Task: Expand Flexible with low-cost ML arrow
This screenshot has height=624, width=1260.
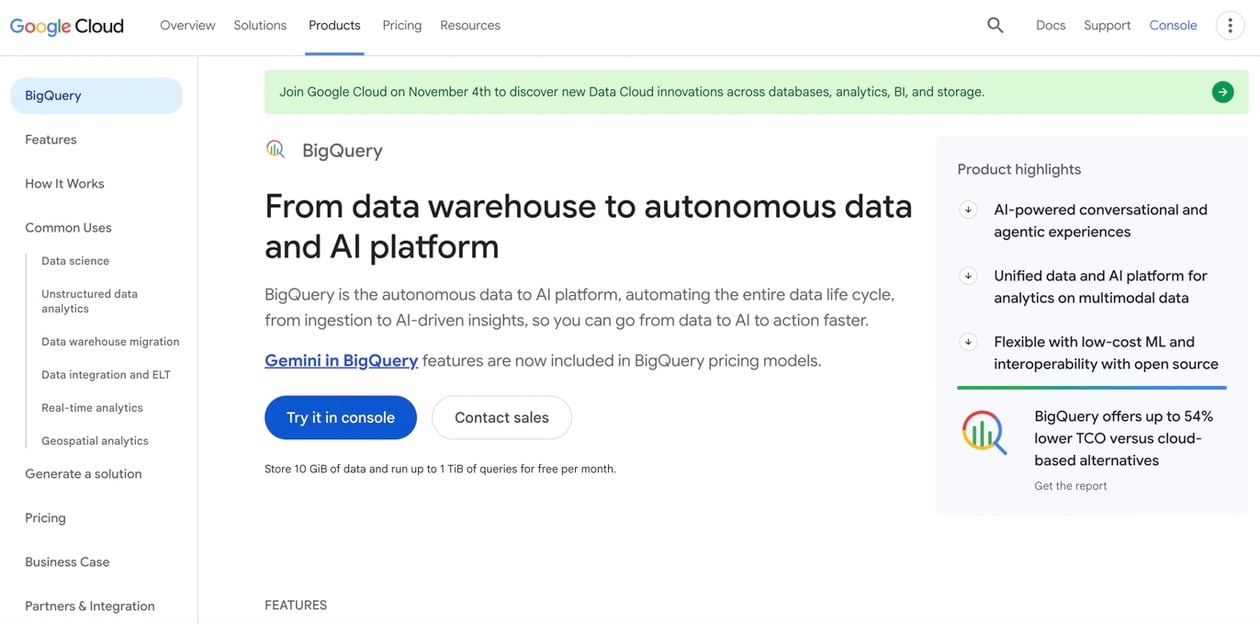Action: click(x=967, y=342)
